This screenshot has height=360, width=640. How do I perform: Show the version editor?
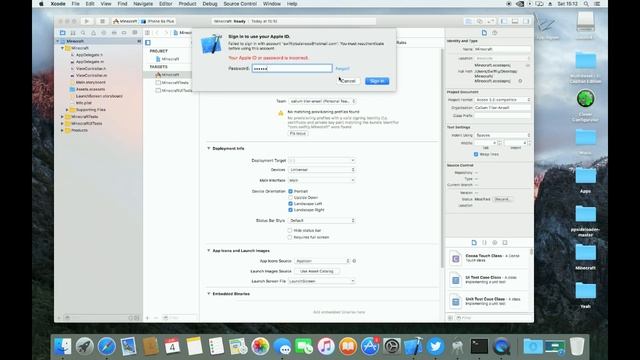click(491, 21)
